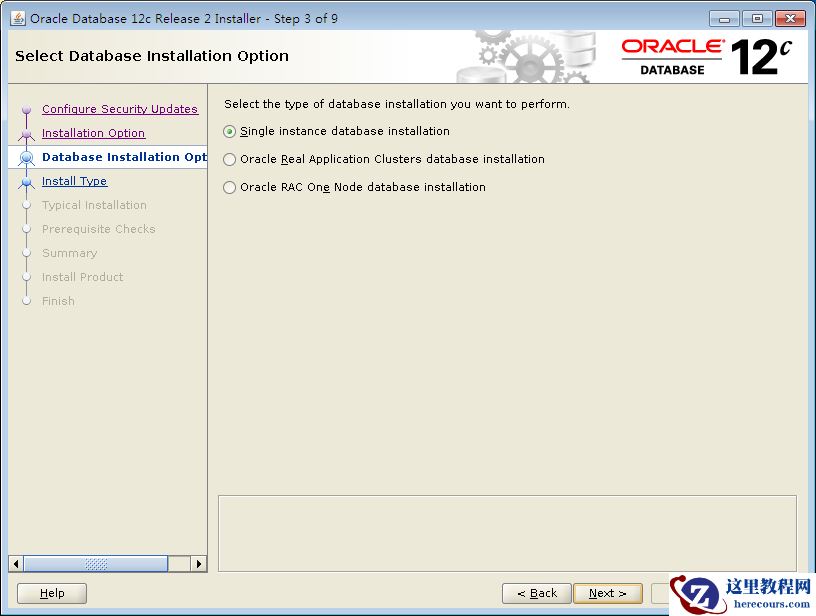Select Database Installation Option step in sidebar
The image size is (816, 616).
[x=124, y=157]
